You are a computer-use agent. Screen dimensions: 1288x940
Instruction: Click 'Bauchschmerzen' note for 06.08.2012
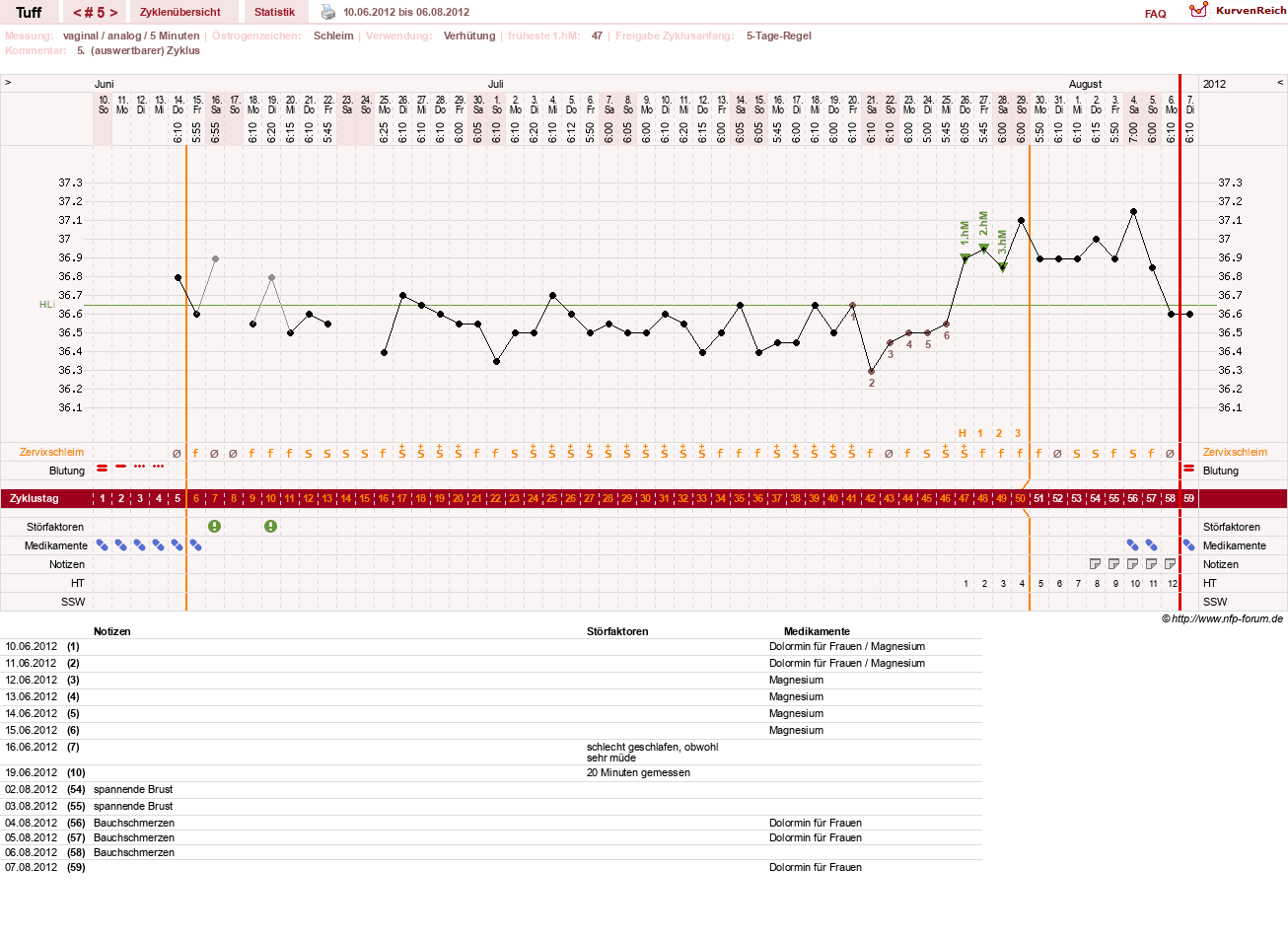134,852
